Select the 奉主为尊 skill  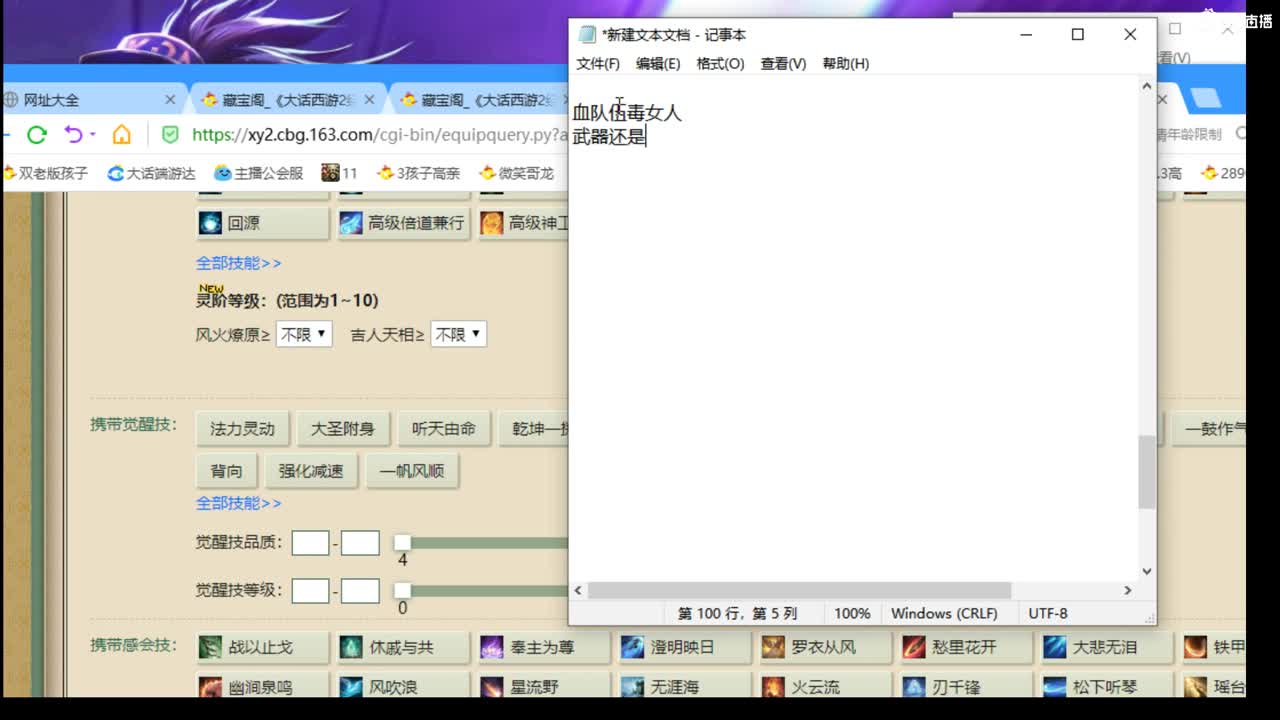[x=545, y=647]
